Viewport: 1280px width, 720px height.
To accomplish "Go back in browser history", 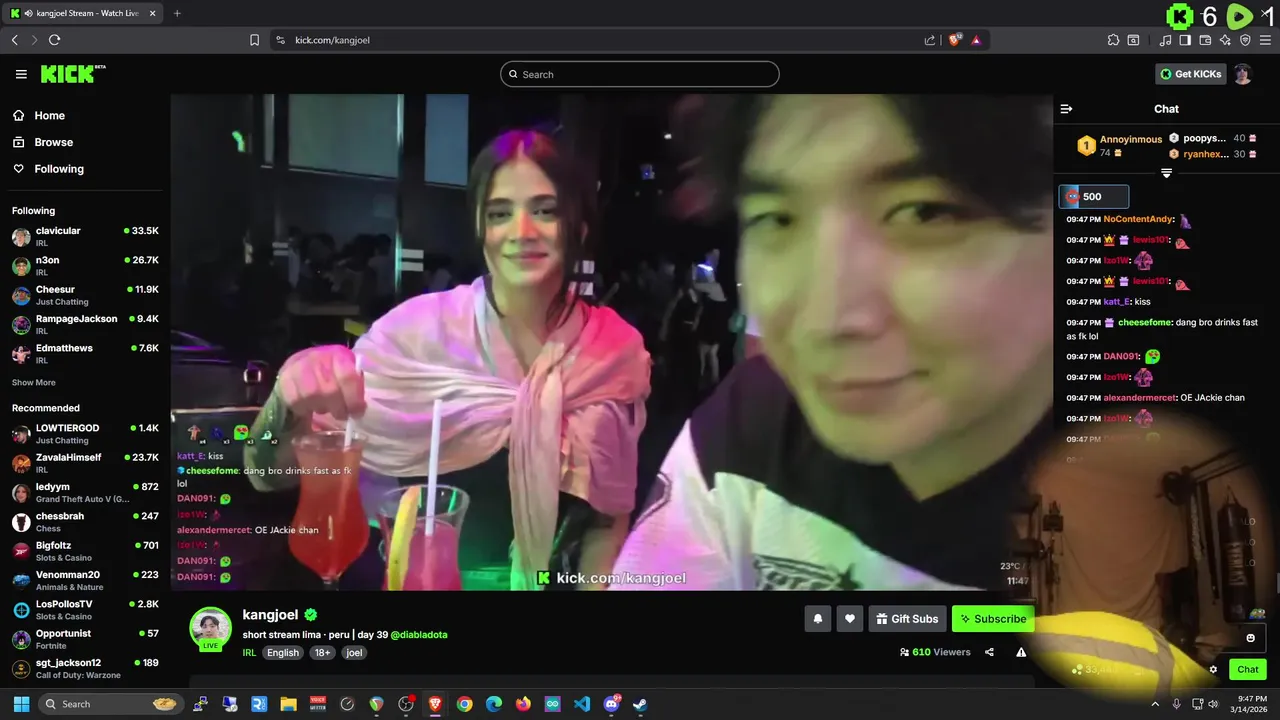I will click(14, 40).
